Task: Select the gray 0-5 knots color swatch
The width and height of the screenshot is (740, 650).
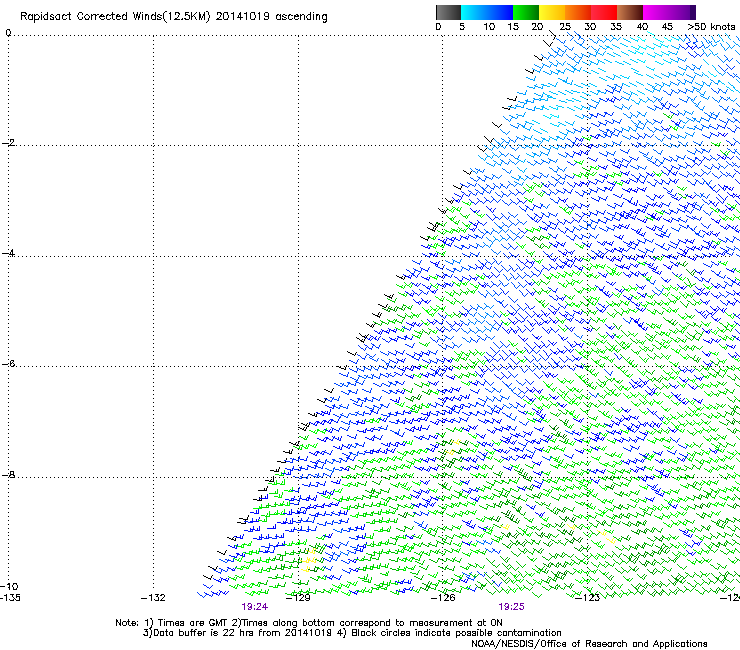Action: (x=448, y=12)
